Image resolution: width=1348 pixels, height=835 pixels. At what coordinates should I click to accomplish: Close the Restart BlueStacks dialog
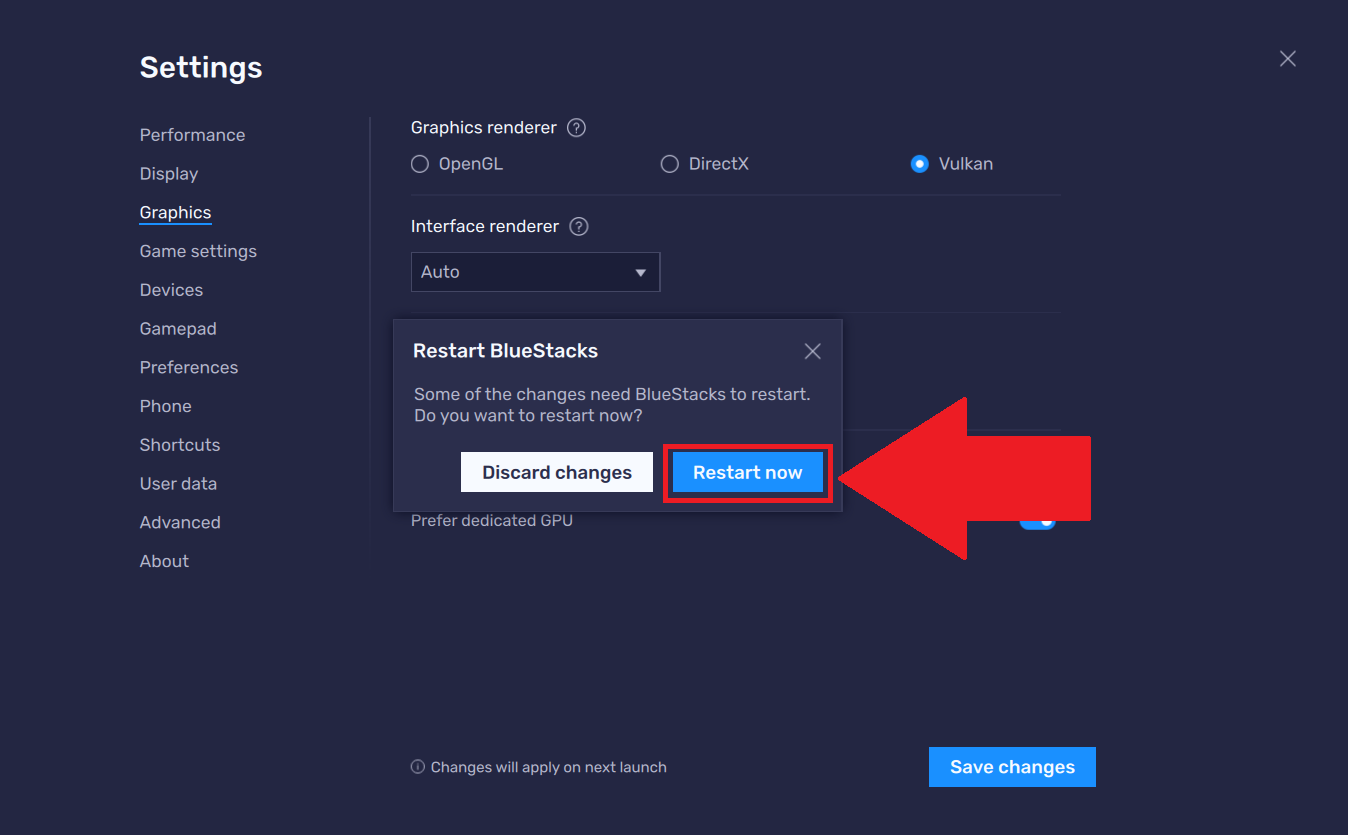(x=812, y=351)
